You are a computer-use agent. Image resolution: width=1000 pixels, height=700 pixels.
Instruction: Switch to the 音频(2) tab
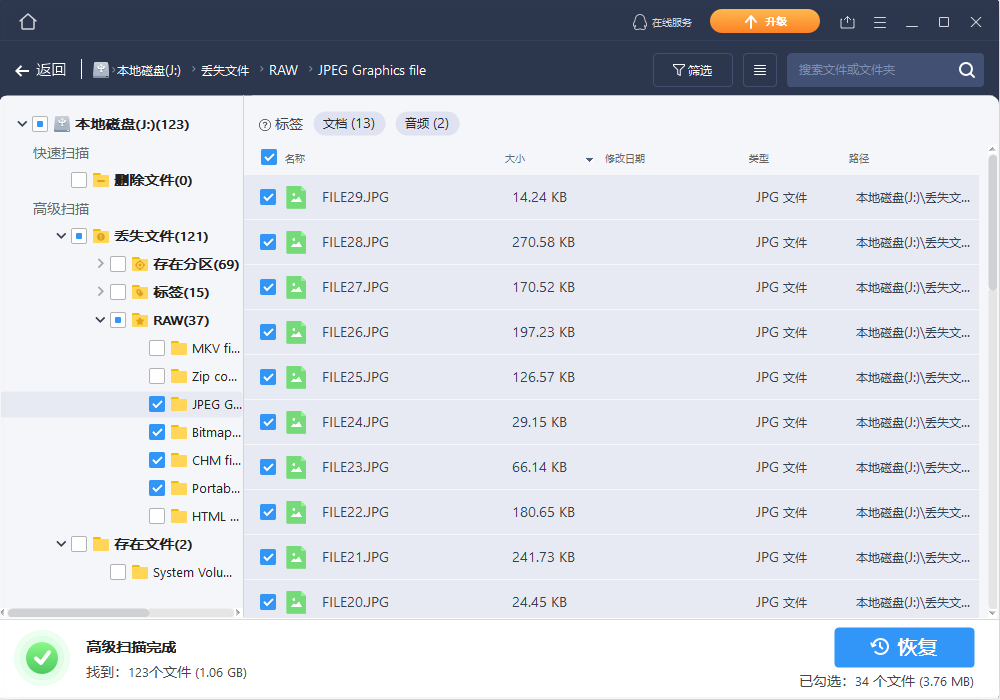point(427,124)
